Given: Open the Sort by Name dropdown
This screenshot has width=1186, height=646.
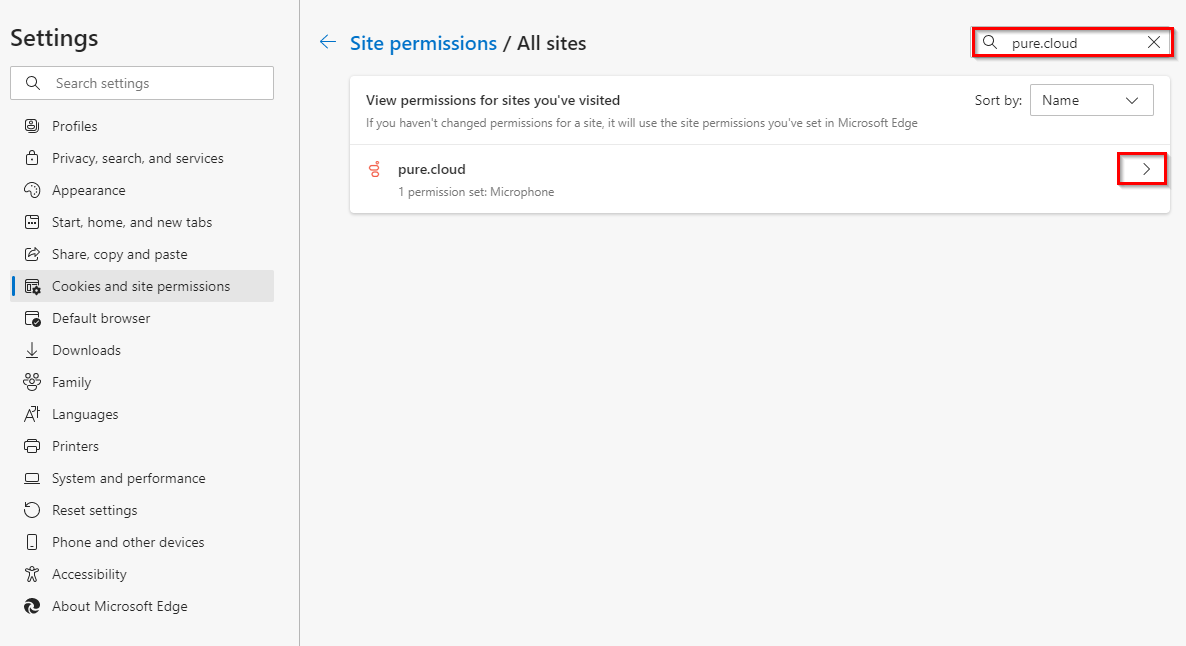Looking at the screenshot, I should pos(1091,100).
